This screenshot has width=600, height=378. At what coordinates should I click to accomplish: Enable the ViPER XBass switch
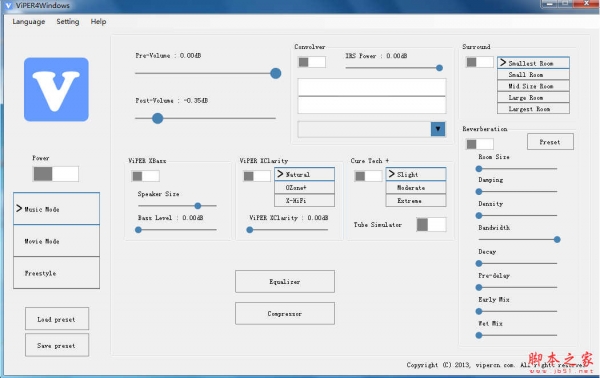[145, 176]
